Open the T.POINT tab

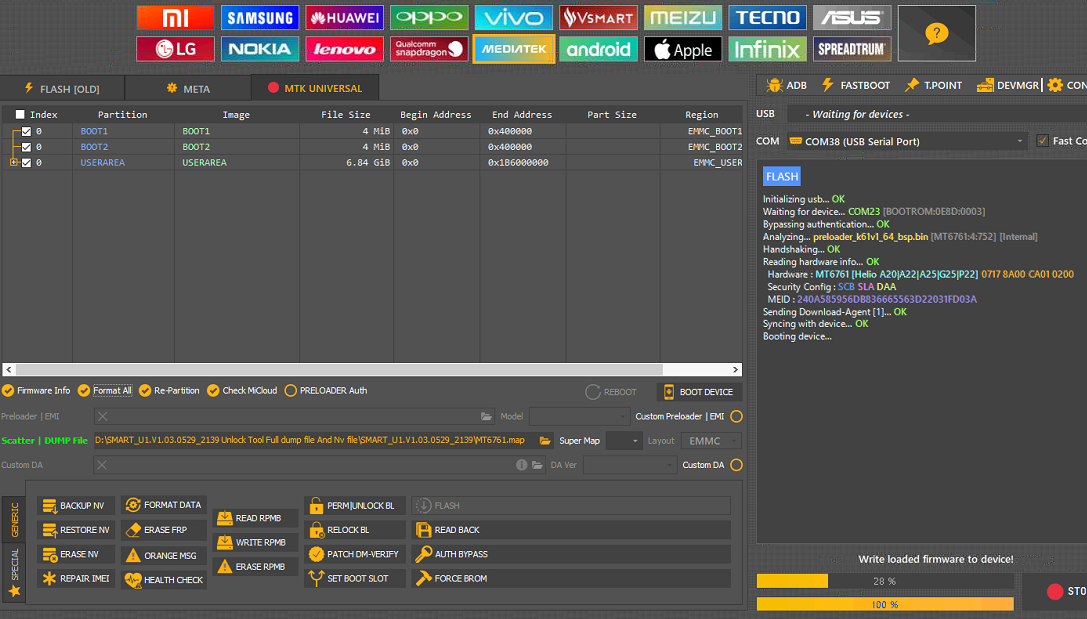[x=933, y=85]
